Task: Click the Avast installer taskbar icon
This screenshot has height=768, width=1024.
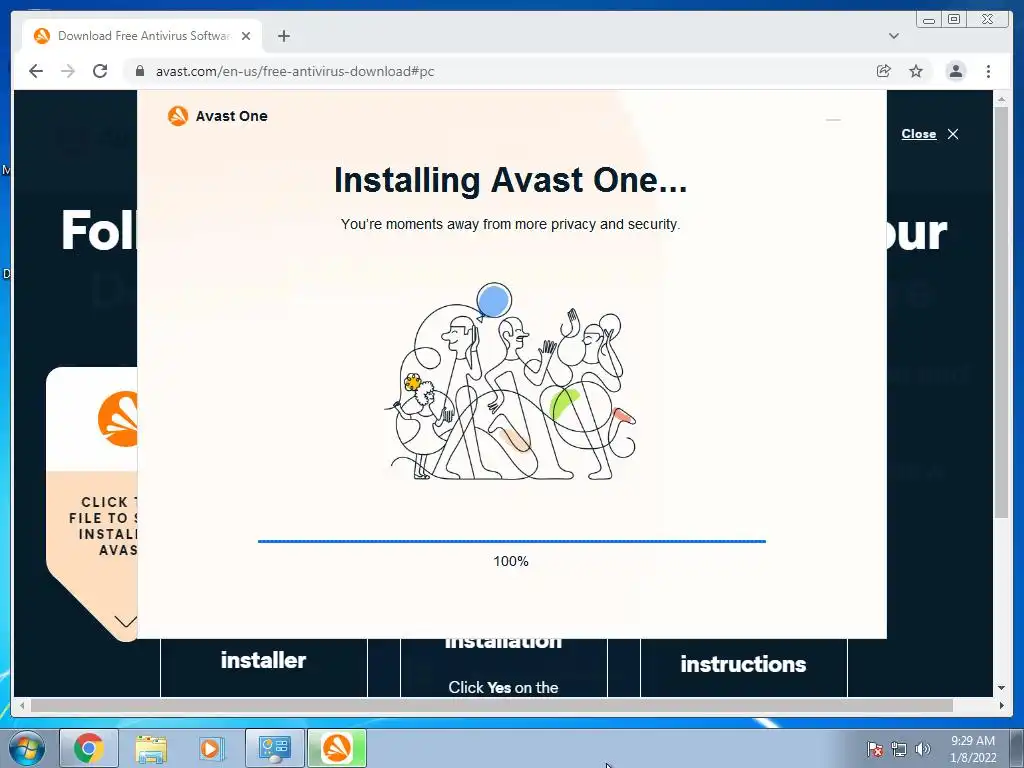Action: (337, 748)
